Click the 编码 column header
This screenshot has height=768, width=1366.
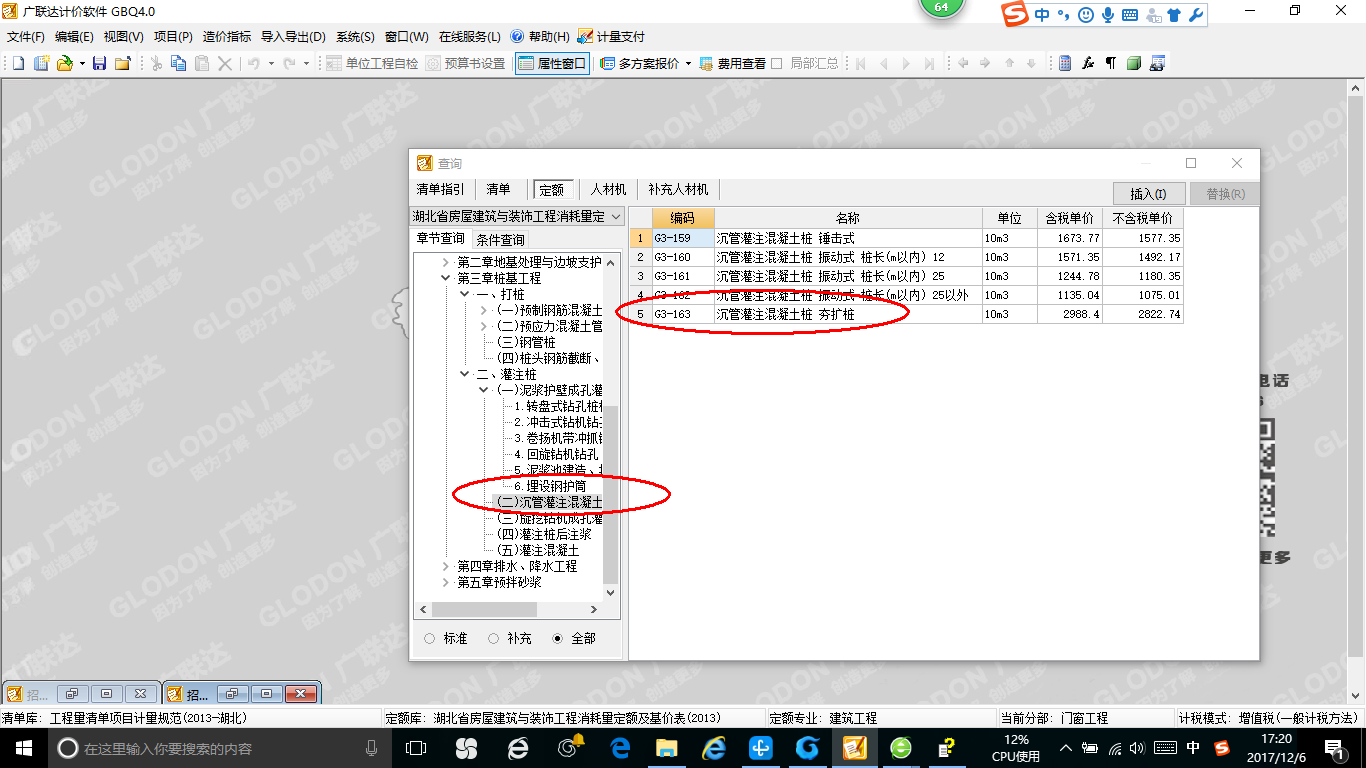tap(682, 218)
